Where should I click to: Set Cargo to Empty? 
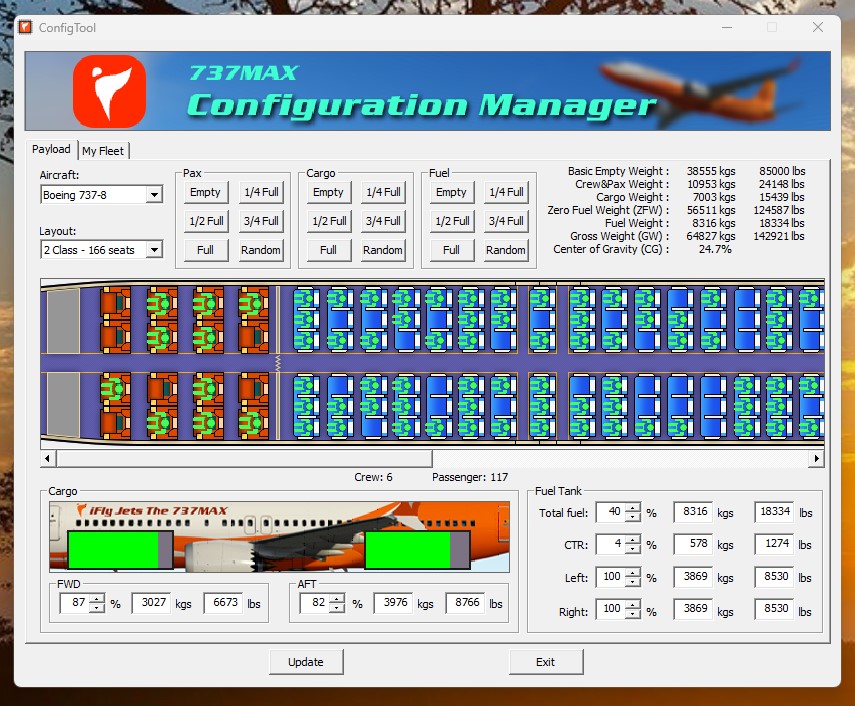point(329,192)
